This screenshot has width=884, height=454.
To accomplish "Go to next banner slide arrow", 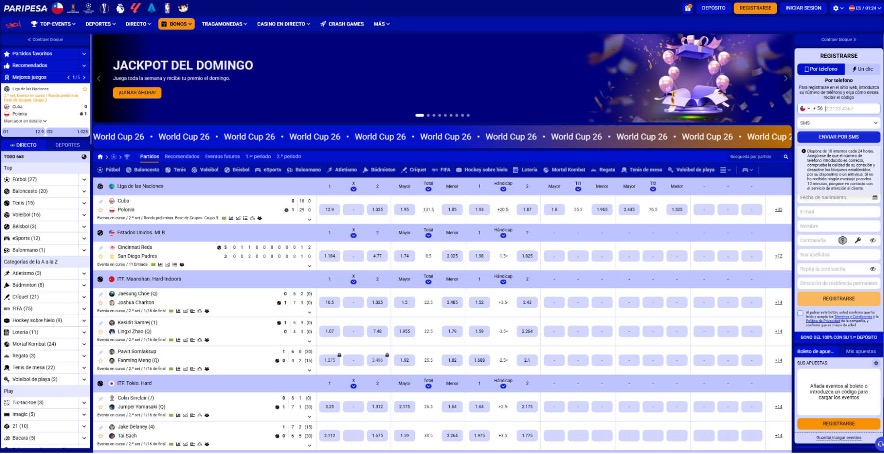I will [x=785, y=78].
